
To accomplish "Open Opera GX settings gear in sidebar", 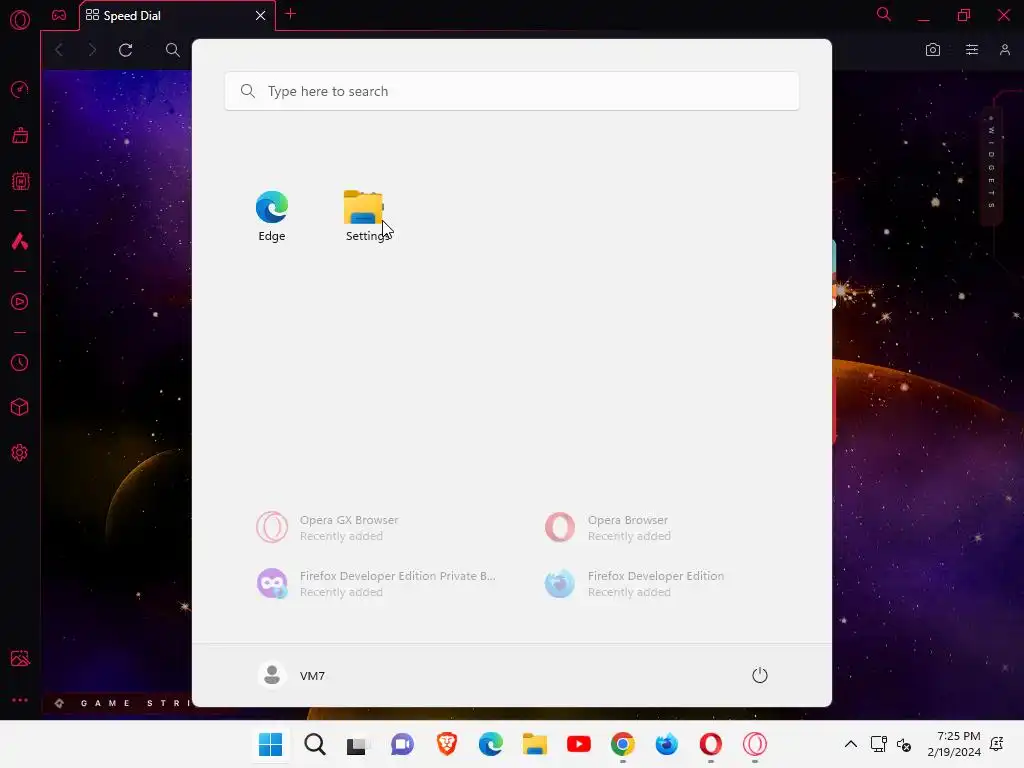I will [20, 453].
